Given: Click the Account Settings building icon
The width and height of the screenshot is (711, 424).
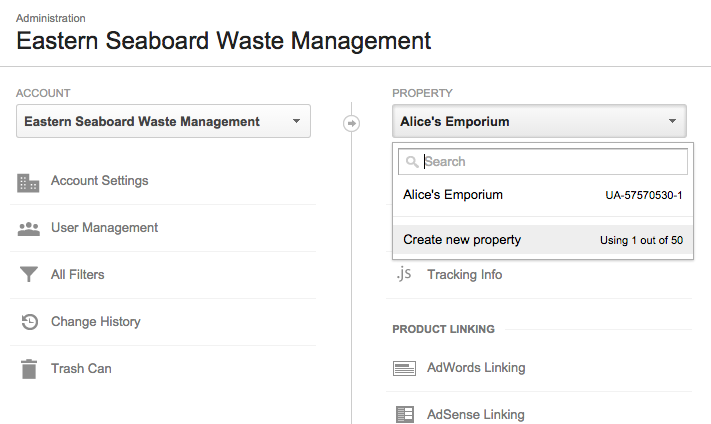Looking at the screenshot, I should (28, 183).
